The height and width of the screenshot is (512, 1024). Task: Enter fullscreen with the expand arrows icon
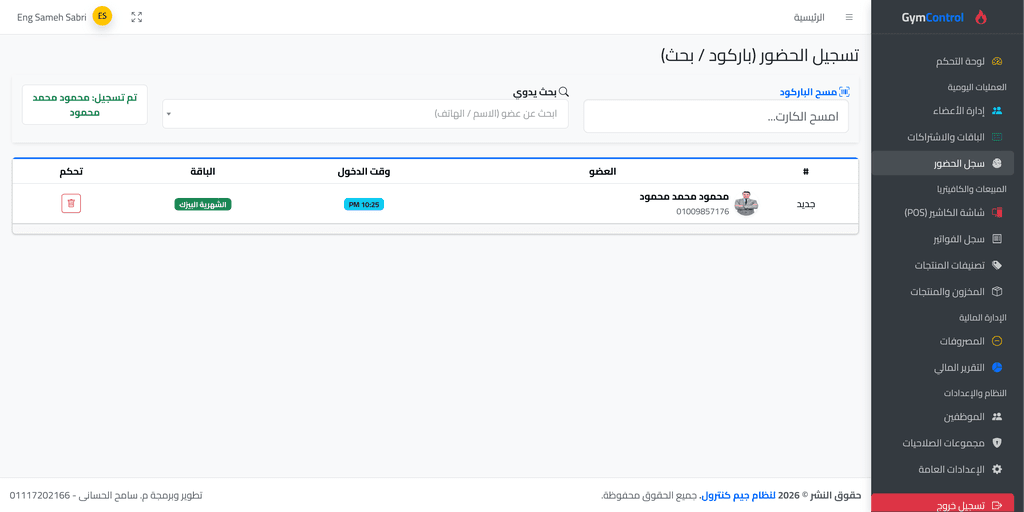click(136, 17)
